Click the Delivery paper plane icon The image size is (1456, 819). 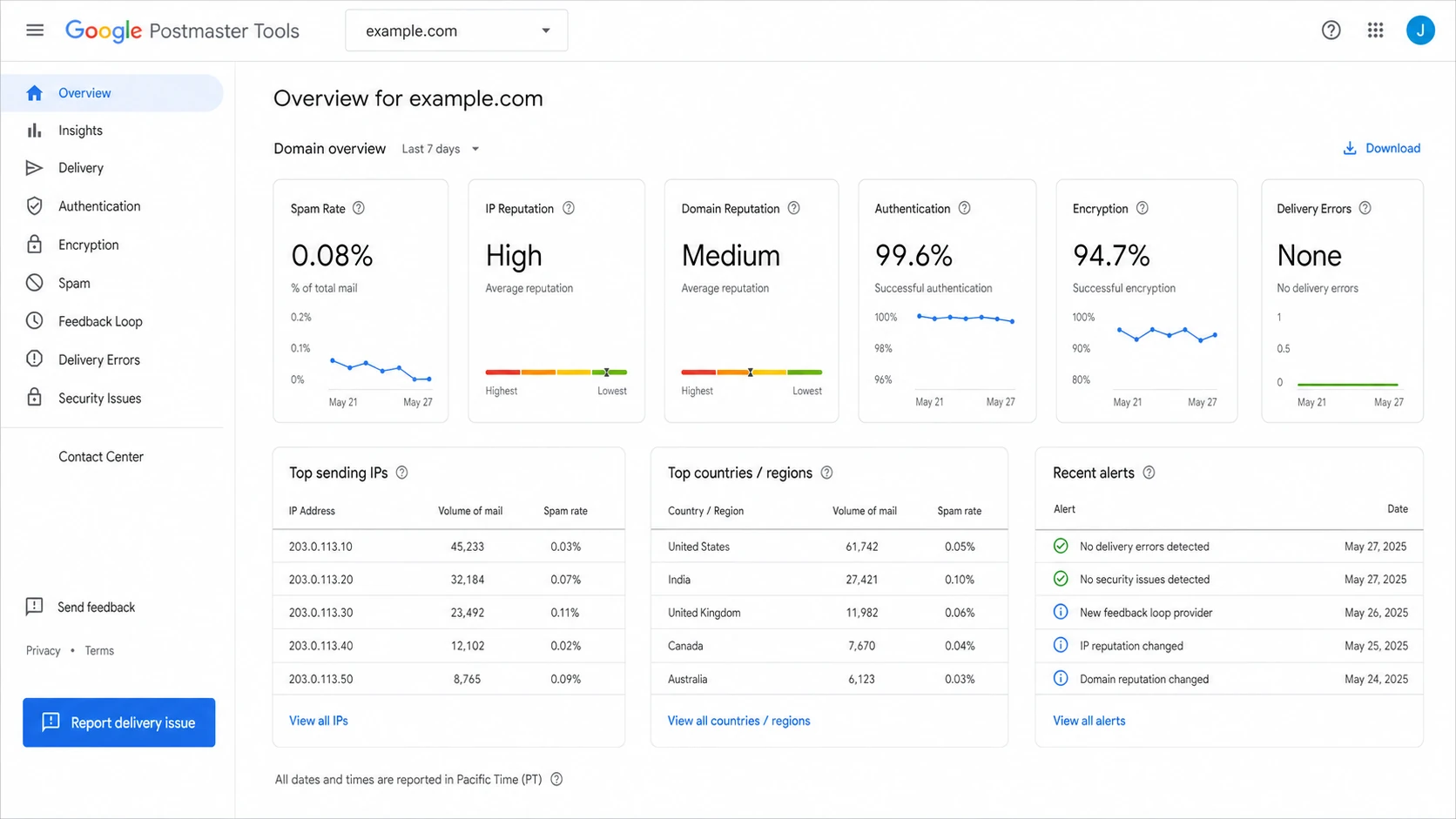point(34,168)
